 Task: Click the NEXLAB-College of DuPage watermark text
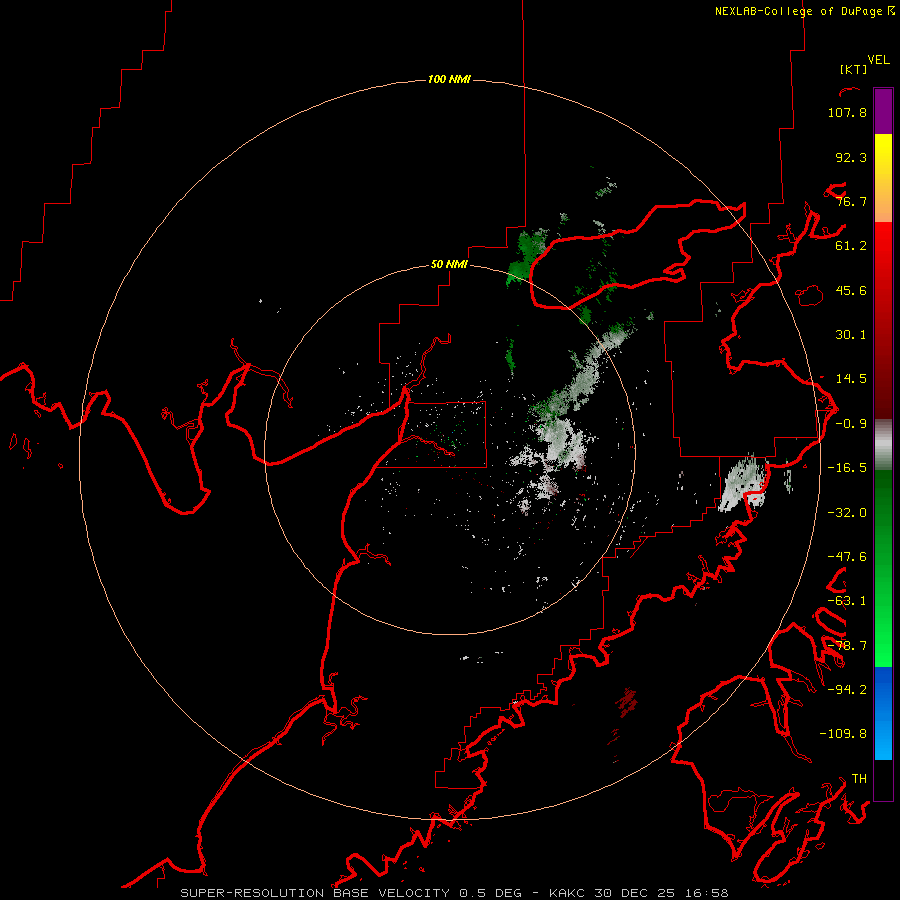tap(805, 11)
